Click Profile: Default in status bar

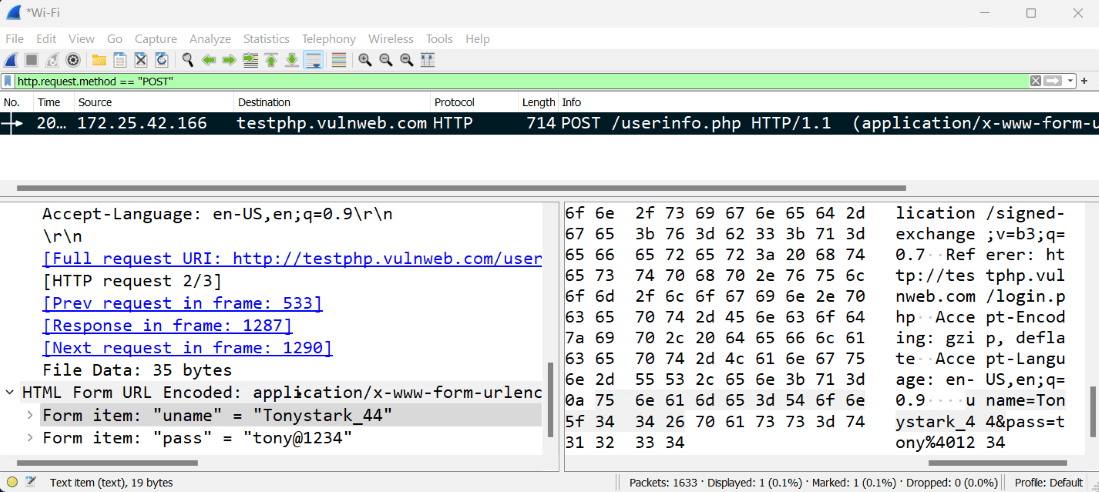click(x=1049, y=482)
